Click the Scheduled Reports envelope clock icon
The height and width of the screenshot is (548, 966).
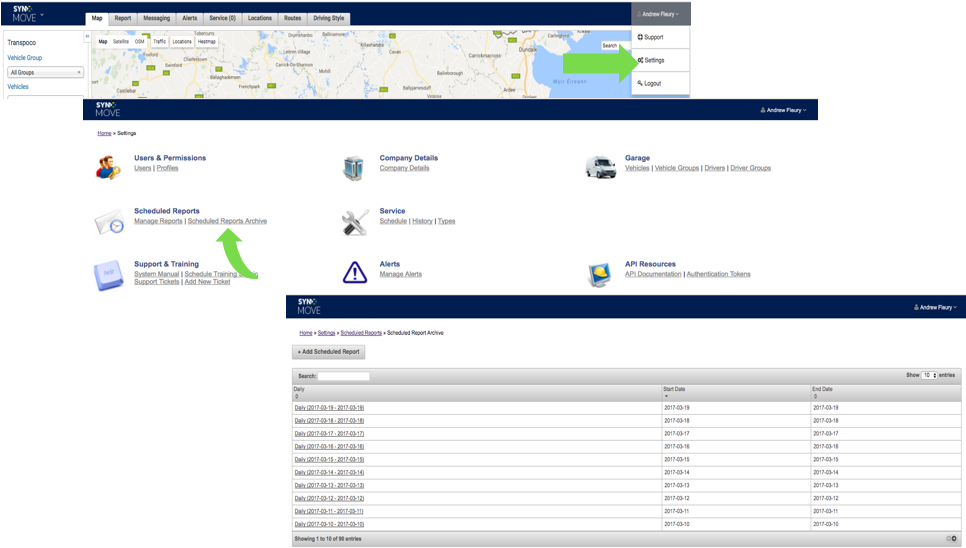click(x=109, y=222)
